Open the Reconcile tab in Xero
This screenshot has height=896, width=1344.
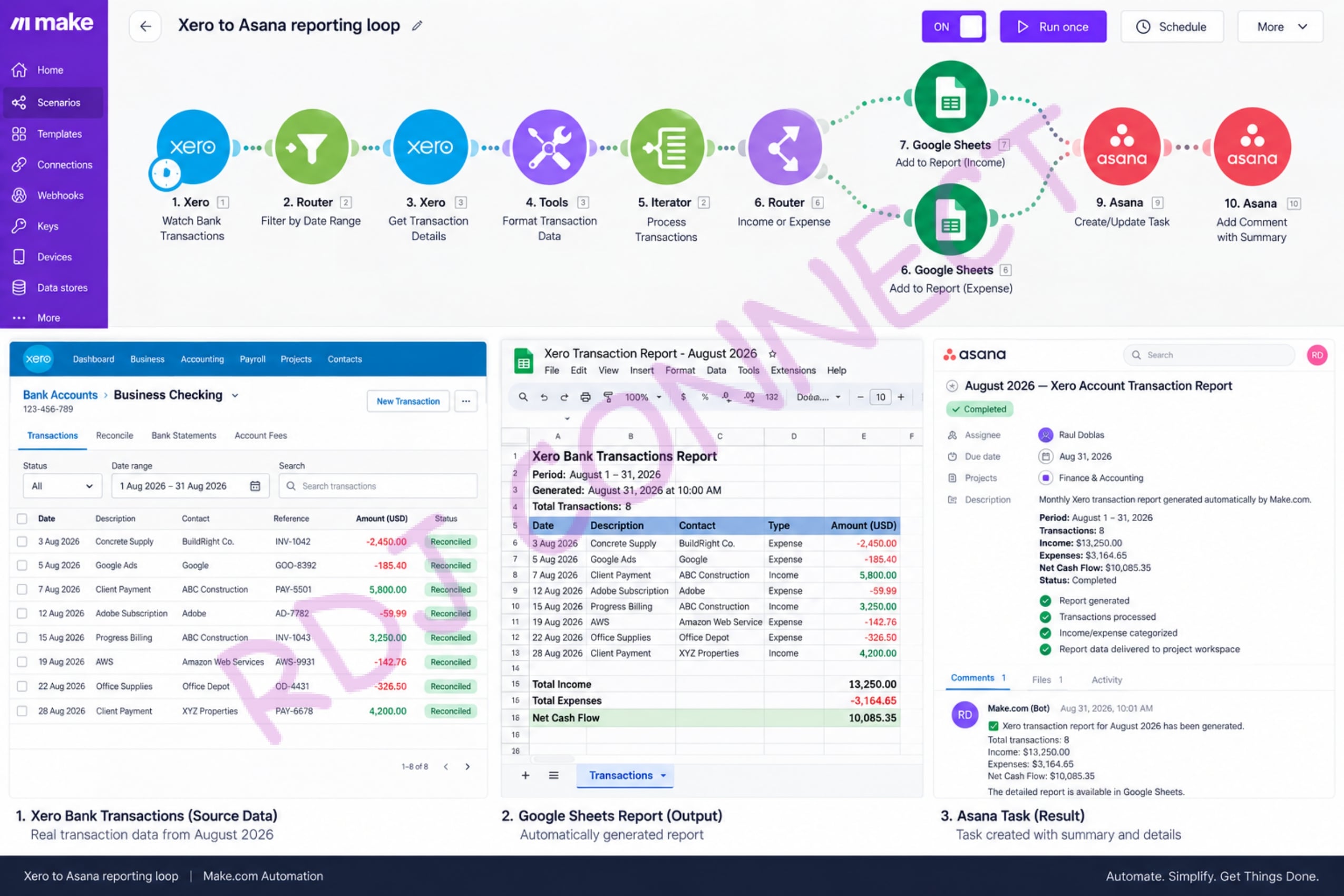coord(114,435)
